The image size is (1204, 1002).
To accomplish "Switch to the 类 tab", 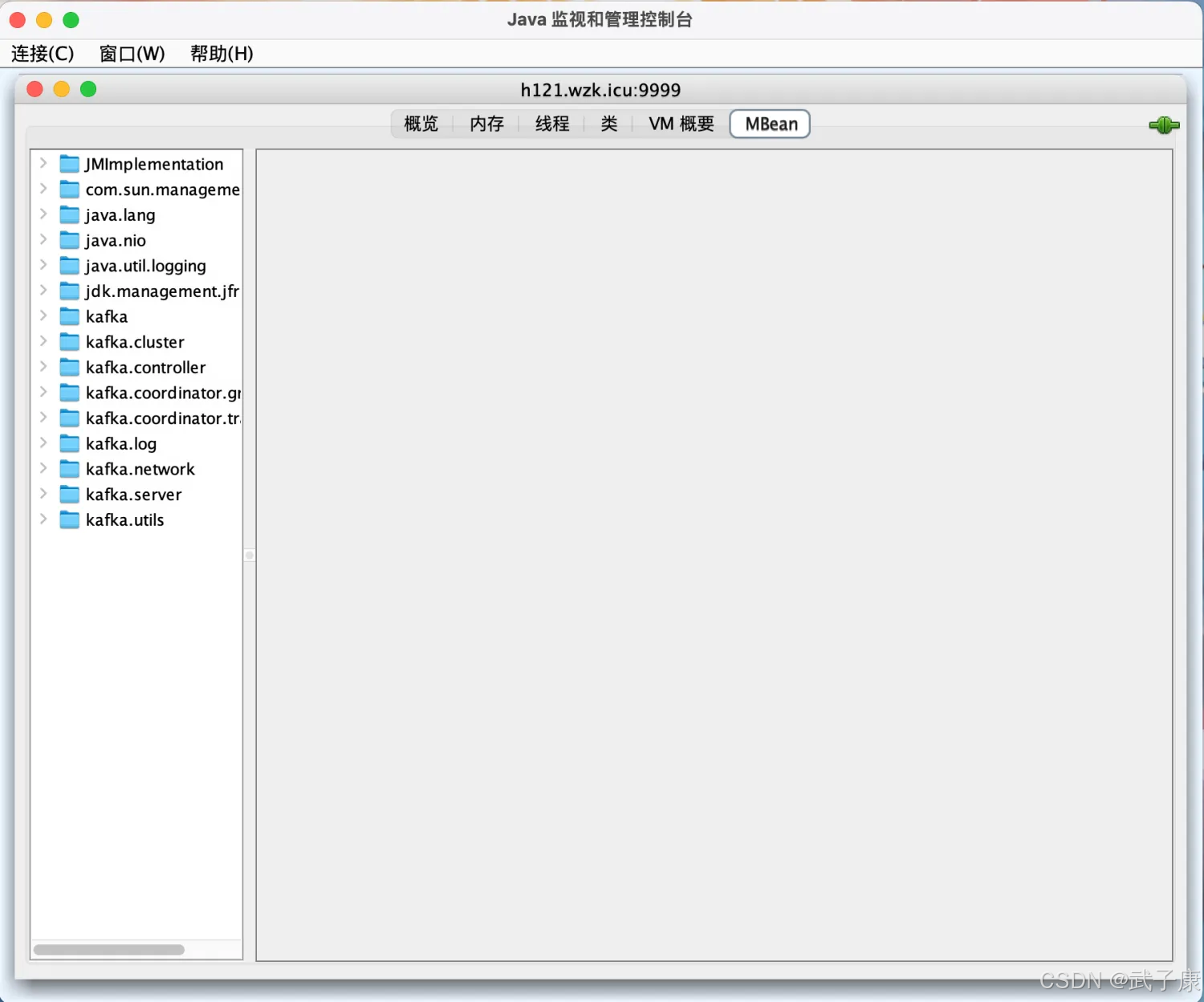I will tap(609, 124).
